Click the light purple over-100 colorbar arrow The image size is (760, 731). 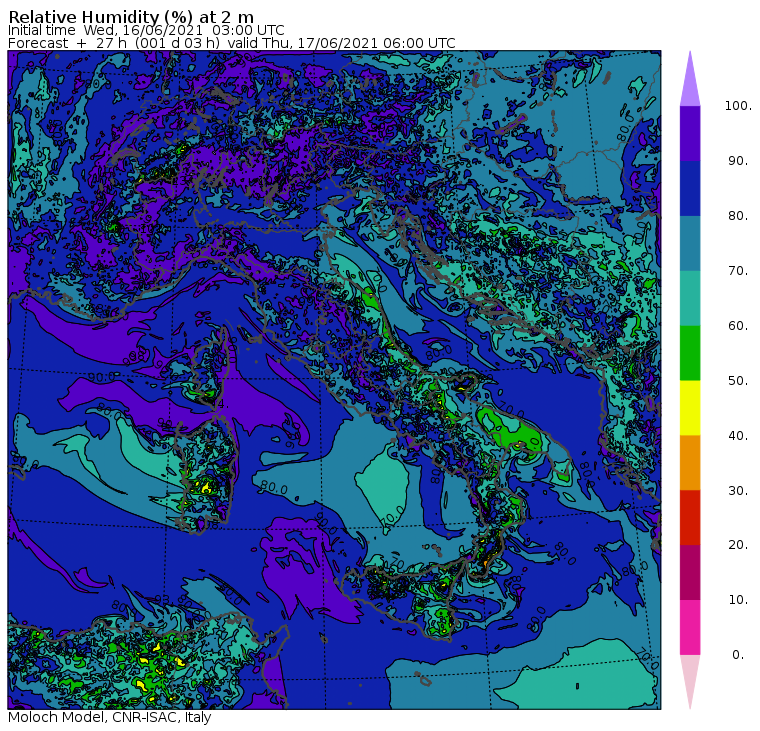coord(690,82)
